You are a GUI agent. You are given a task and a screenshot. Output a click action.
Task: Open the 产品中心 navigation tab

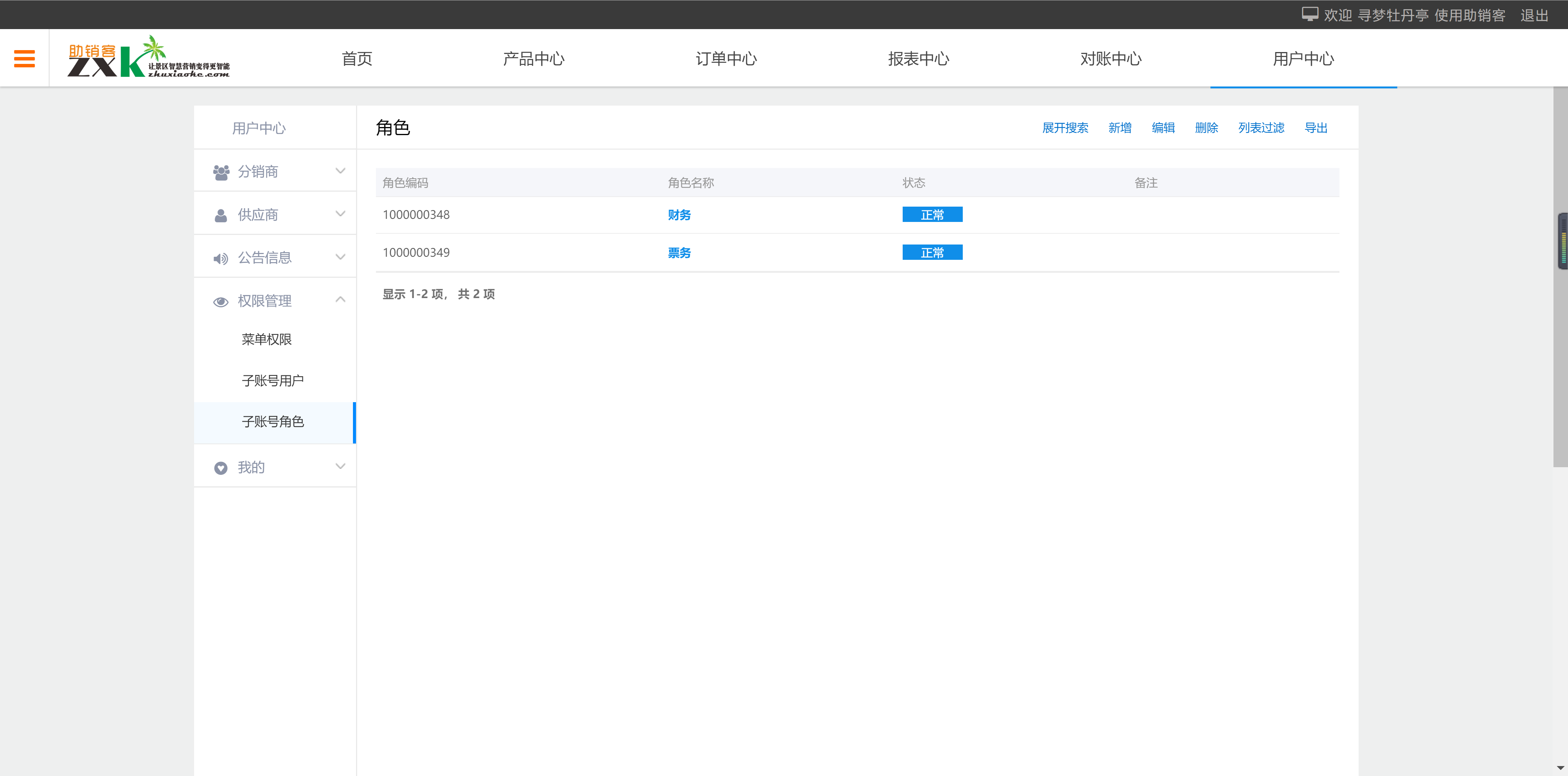tap(533, 59)
